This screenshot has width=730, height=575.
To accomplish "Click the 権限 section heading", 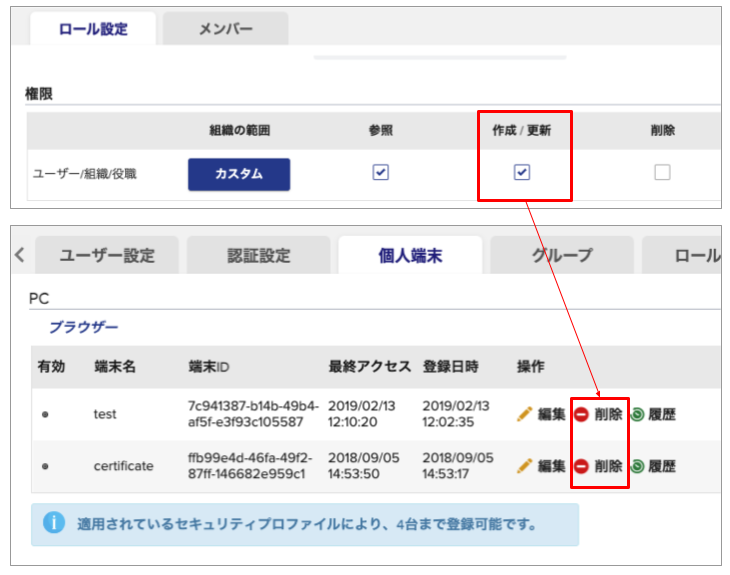I will point(39,94).
